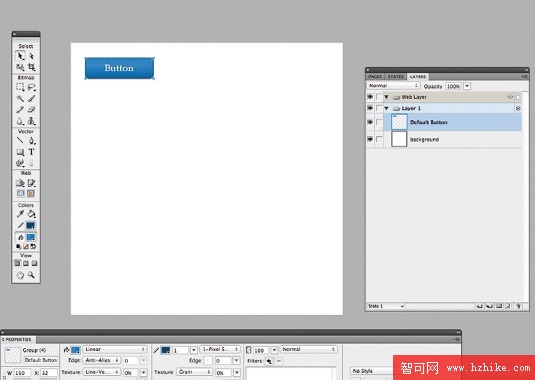Select the Zoom tool
The image size is (535, 380).
[31, 275]
